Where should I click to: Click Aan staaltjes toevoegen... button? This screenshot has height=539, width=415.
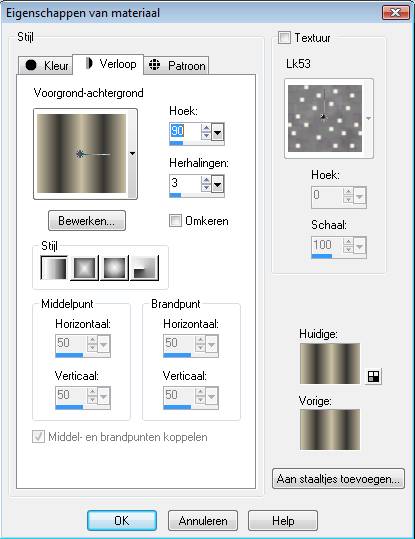click(338, 478)
